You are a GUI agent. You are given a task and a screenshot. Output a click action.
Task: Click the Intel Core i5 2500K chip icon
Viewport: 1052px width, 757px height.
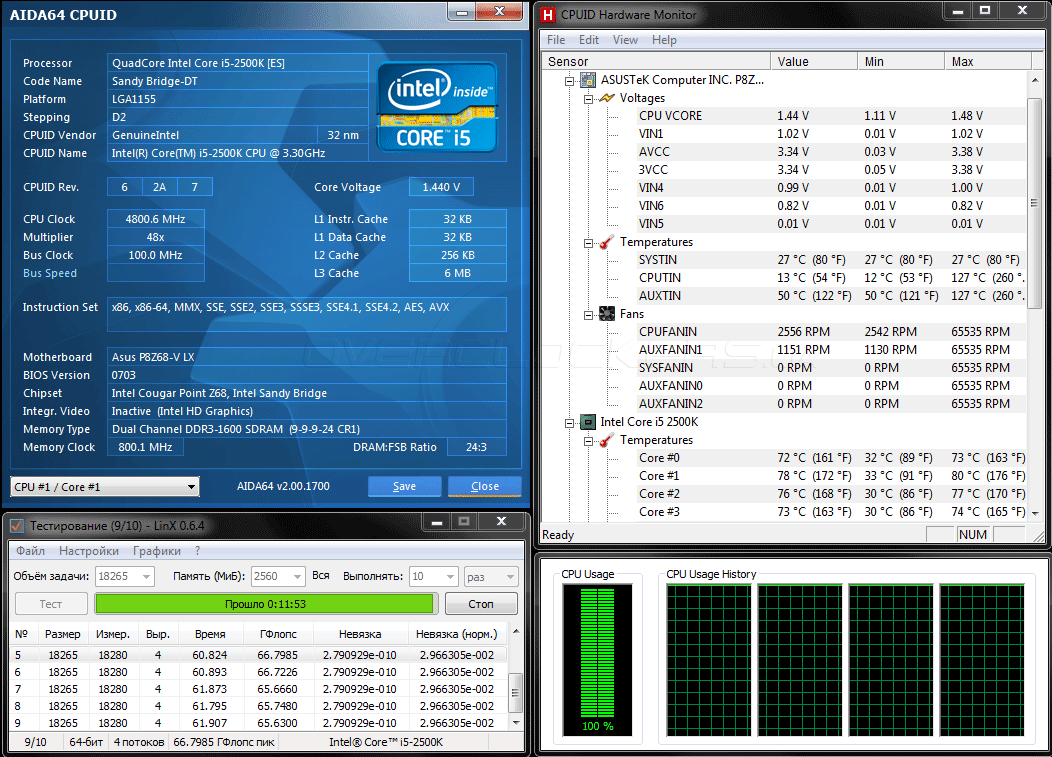588,421
